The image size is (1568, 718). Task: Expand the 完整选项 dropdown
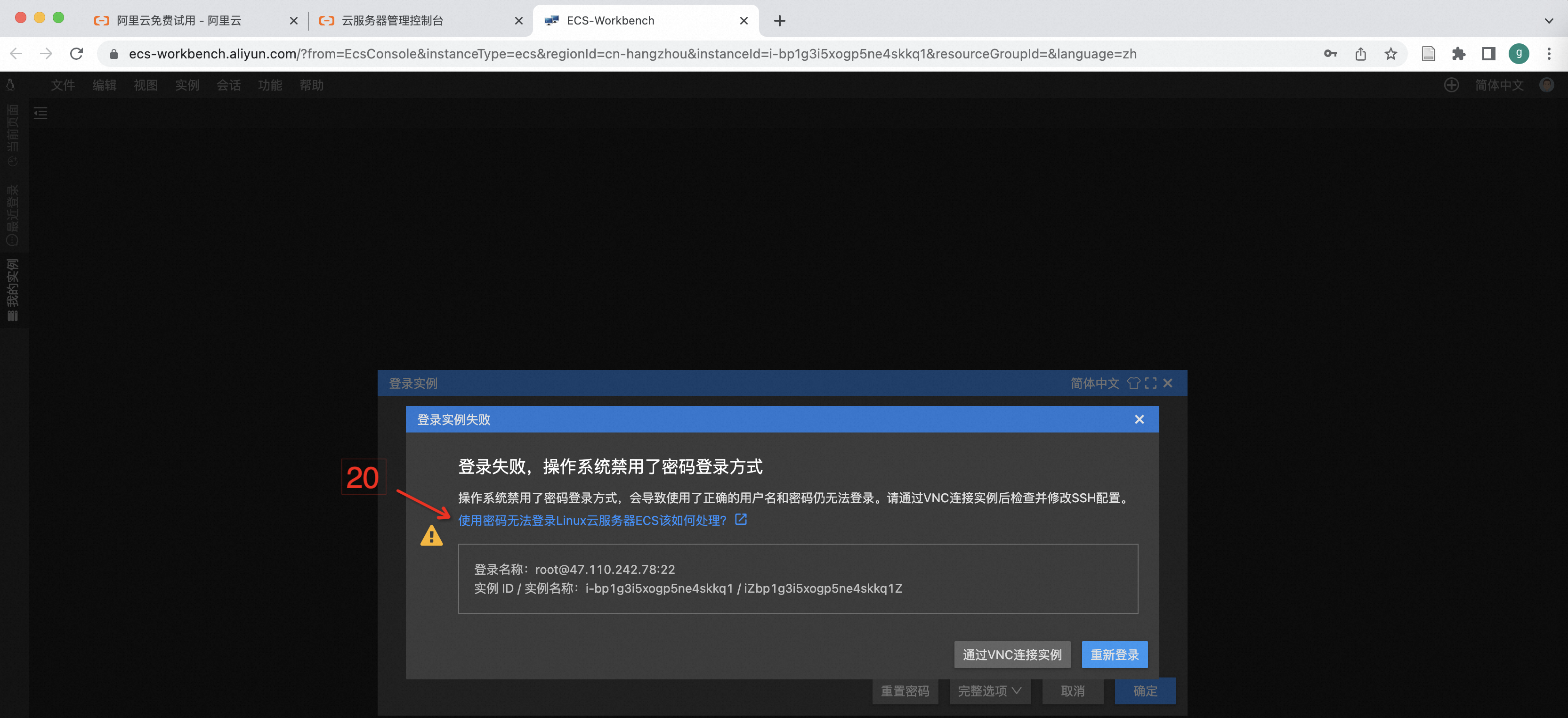[989, 691]
